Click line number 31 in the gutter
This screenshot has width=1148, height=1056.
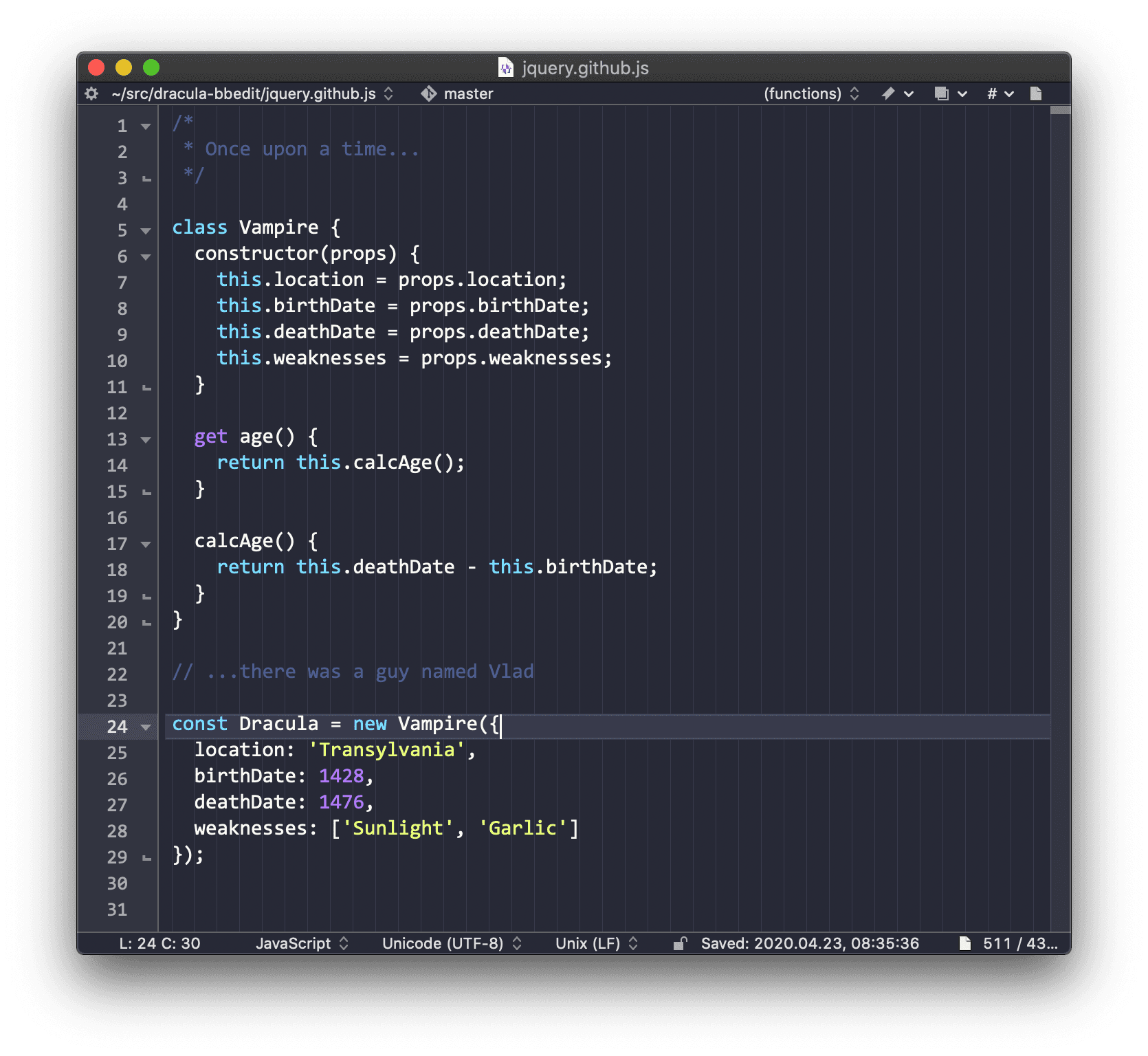(x=118, y=910)
